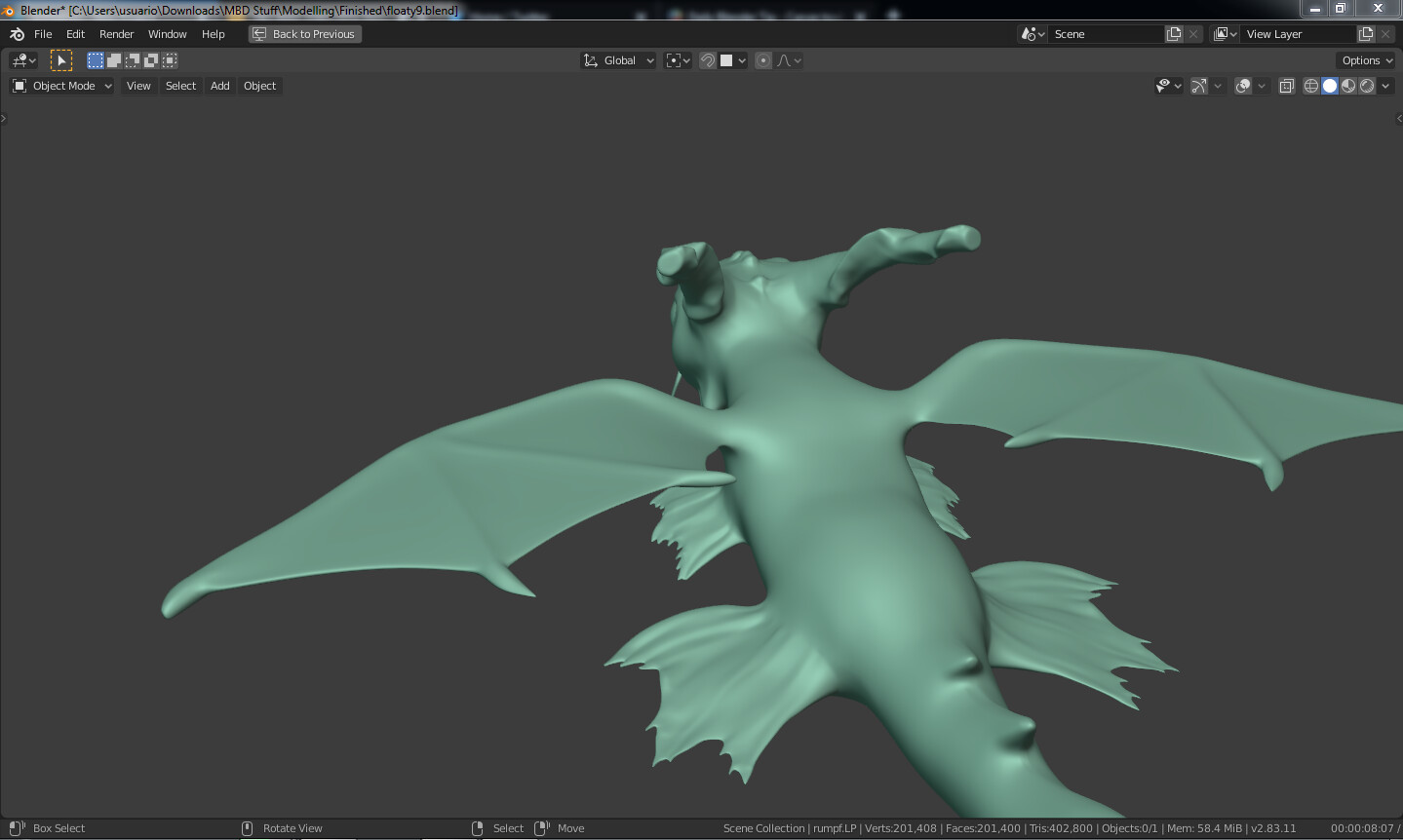
Task: Click 'Scene Collection' in status bar
Action: [x=763, y=828]
